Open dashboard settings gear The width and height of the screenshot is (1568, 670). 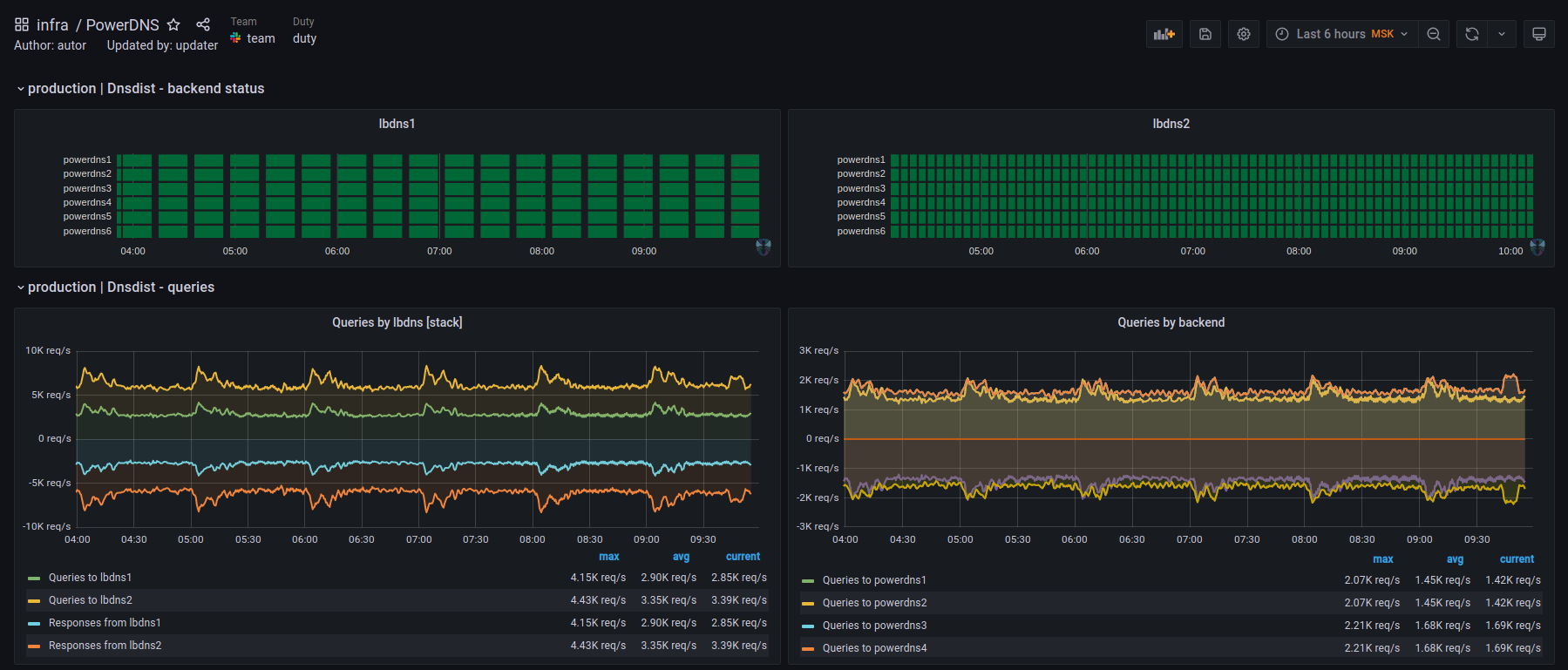[1244, 34]
